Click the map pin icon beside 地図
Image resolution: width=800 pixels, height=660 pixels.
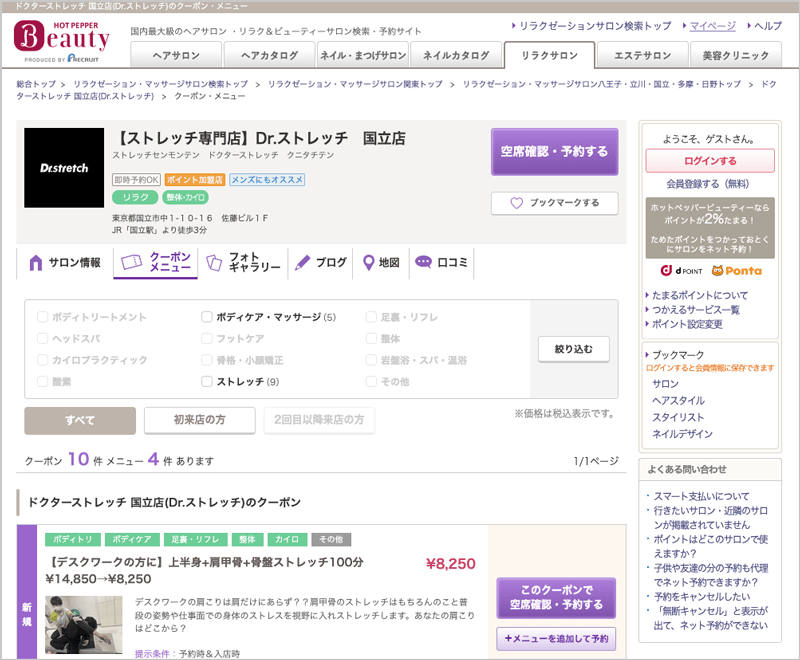pos(368,263)
